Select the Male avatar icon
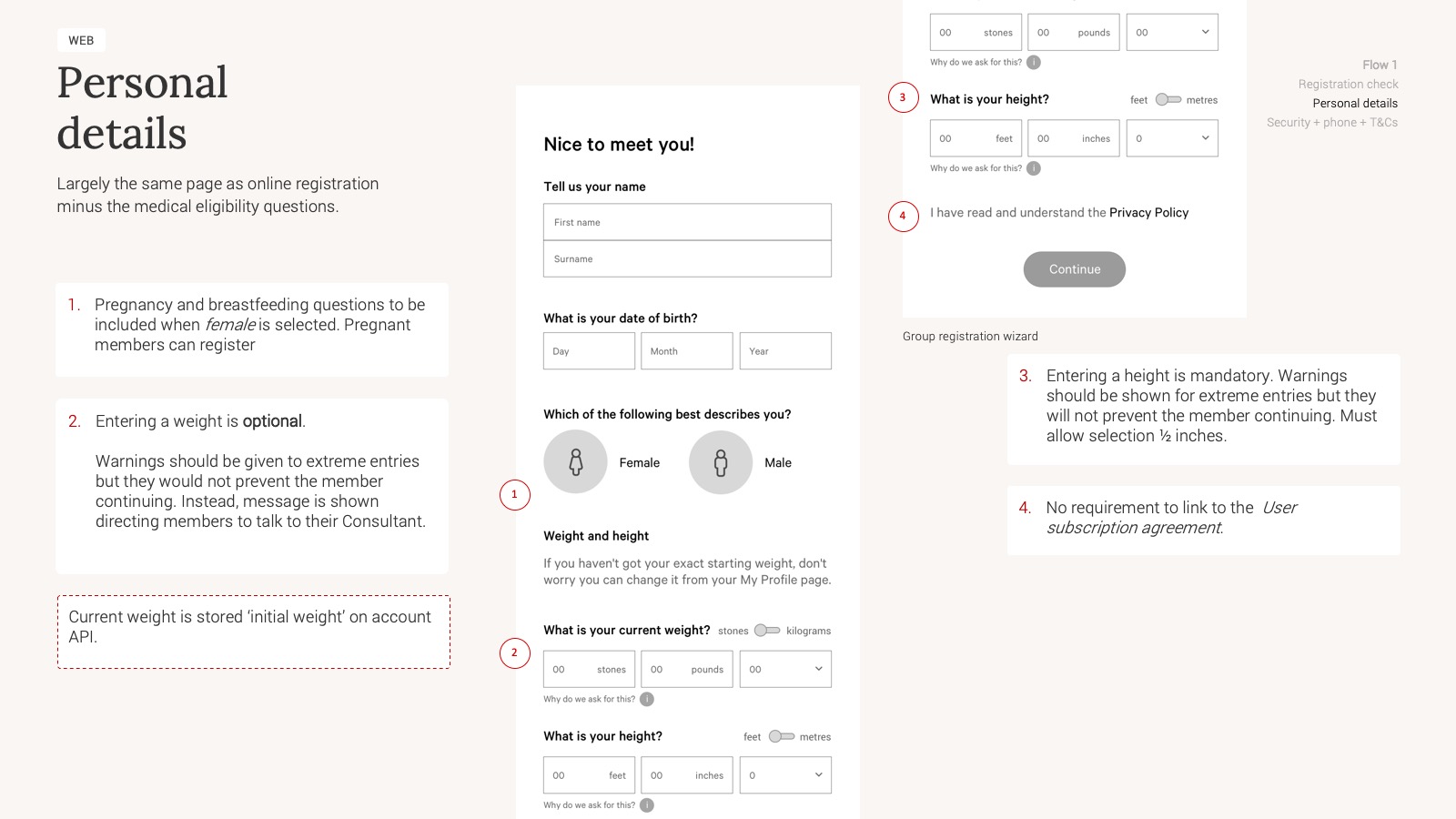The height and width of the screenshot is (819, 1456). 721,462
